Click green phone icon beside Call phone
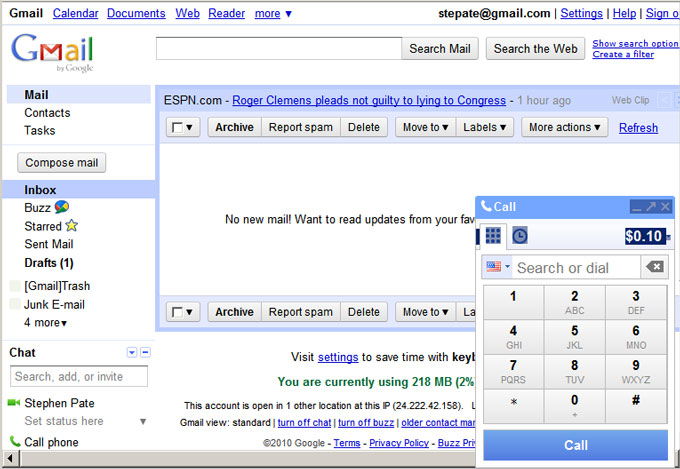Image resolution: width=680 pixels, height=469 pixels. pyautogui.click(x=15, y=442)
